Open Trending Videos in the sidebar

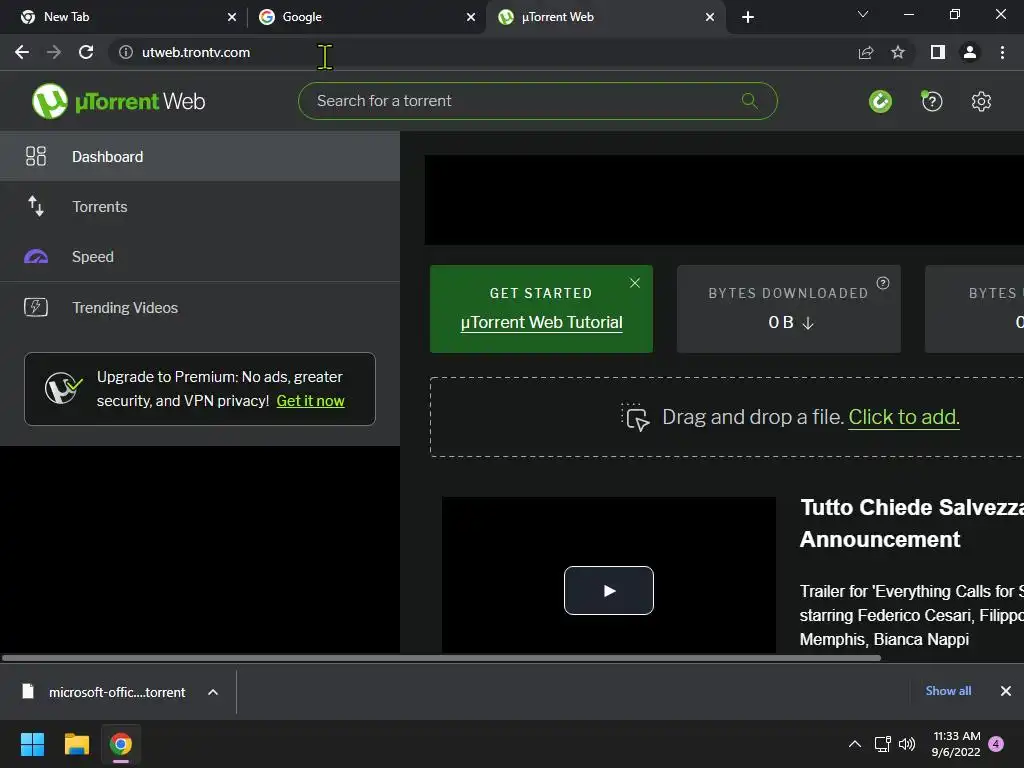pyautogui.click(x=200, y=307)
